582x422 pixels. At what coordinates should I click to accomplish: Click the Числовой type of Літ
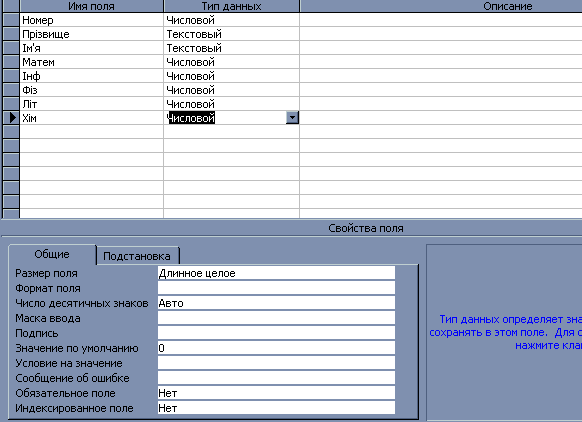pyautogui.click(x=231, y=104)
